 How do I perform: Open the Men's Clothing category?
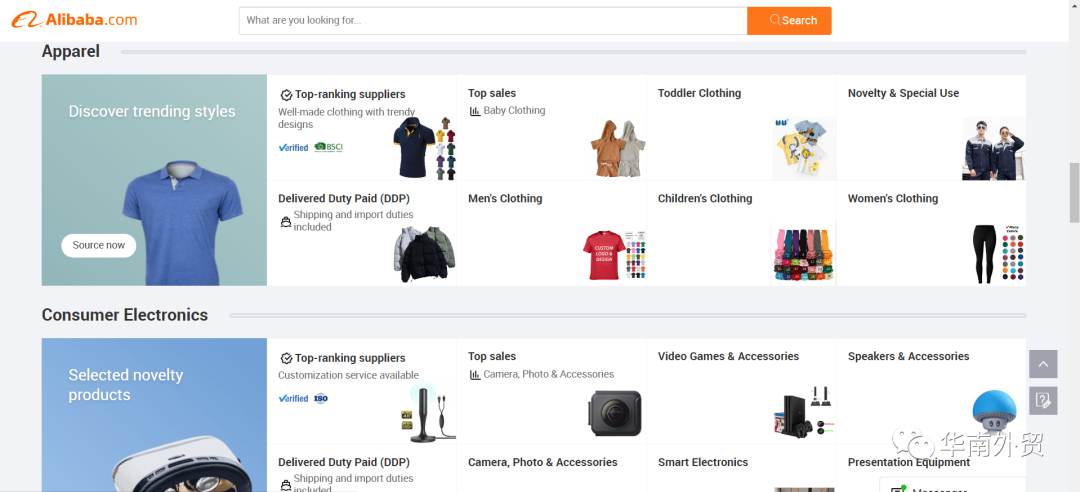point(505,198)
